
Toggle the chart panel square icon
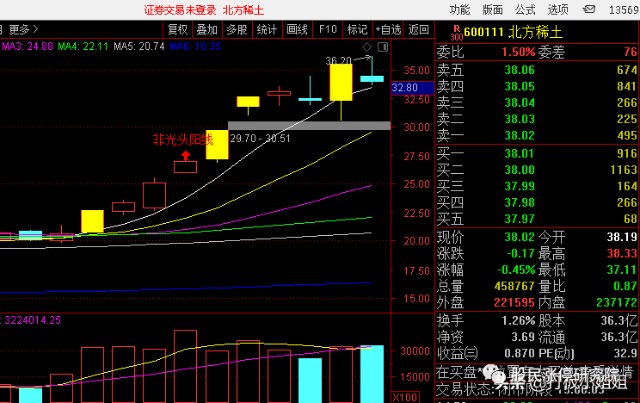383,47
